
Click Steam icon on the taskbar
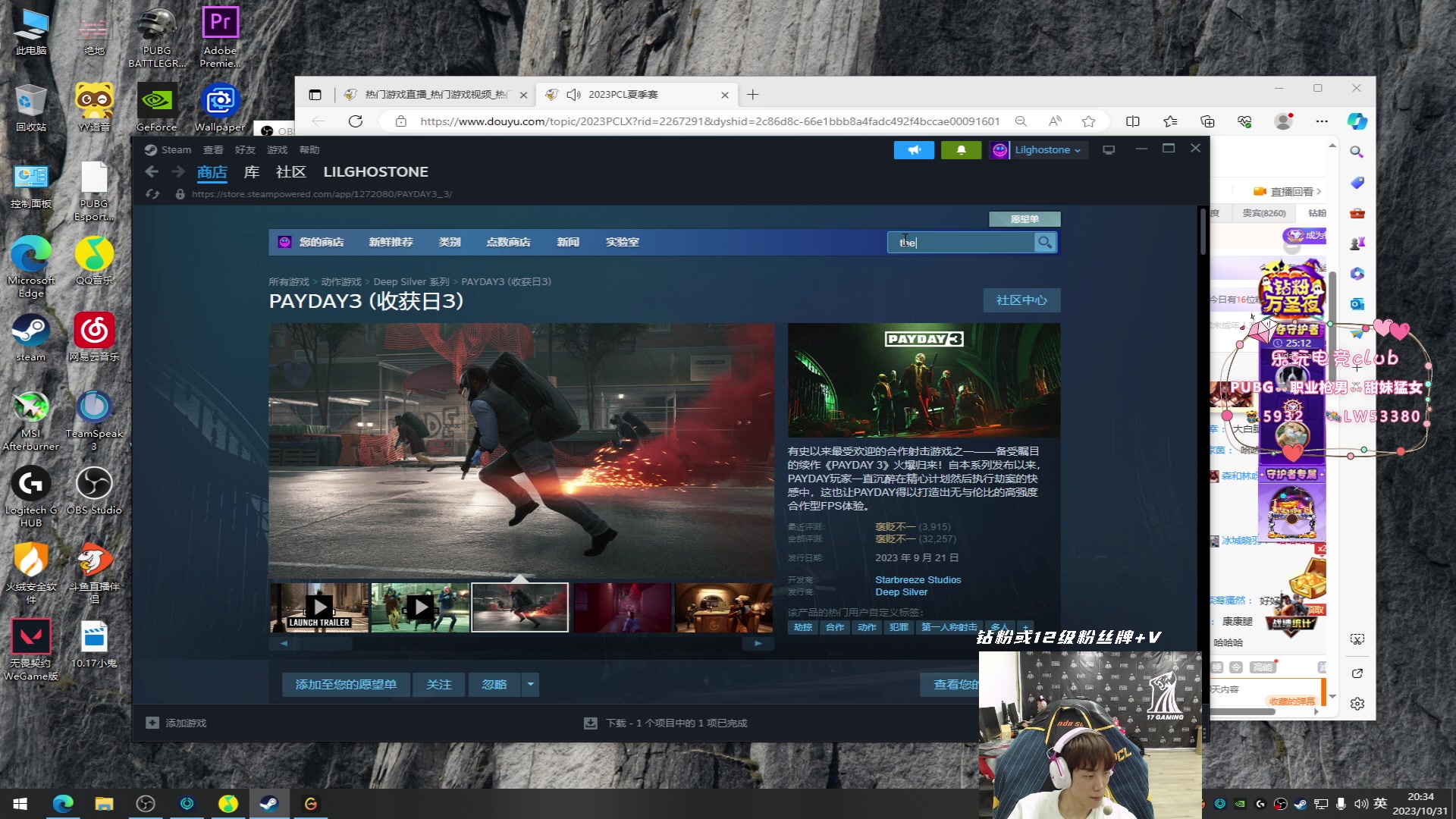coord(269,803)
